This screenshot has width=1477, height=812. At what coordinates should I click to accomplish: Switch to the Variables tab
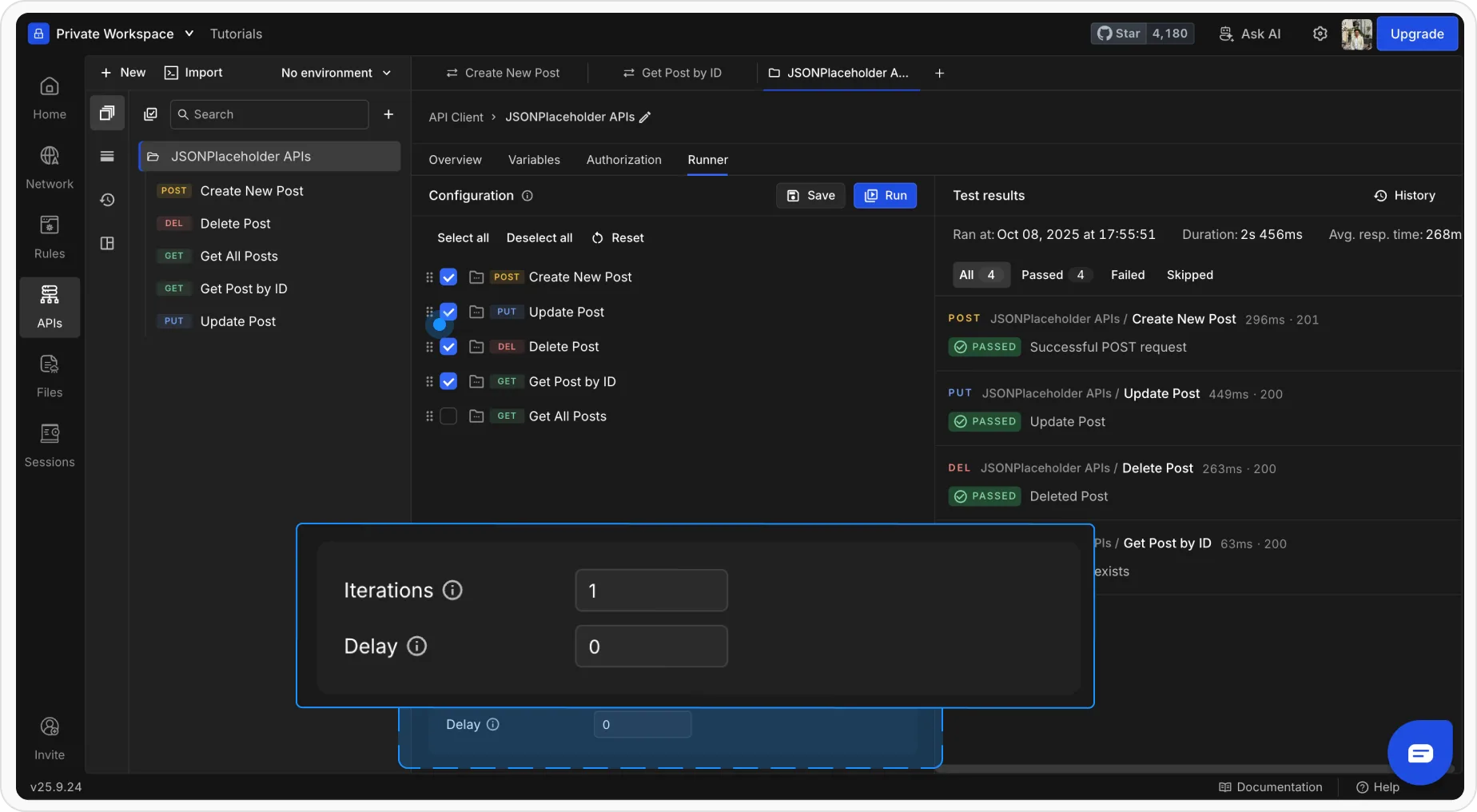[x=534, y=160]
